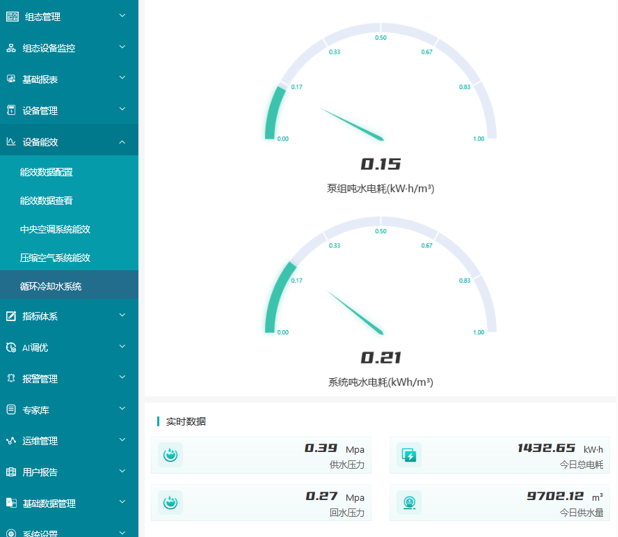
Task: Expand the 专家库 menu chevron
Action: [122, 408]
